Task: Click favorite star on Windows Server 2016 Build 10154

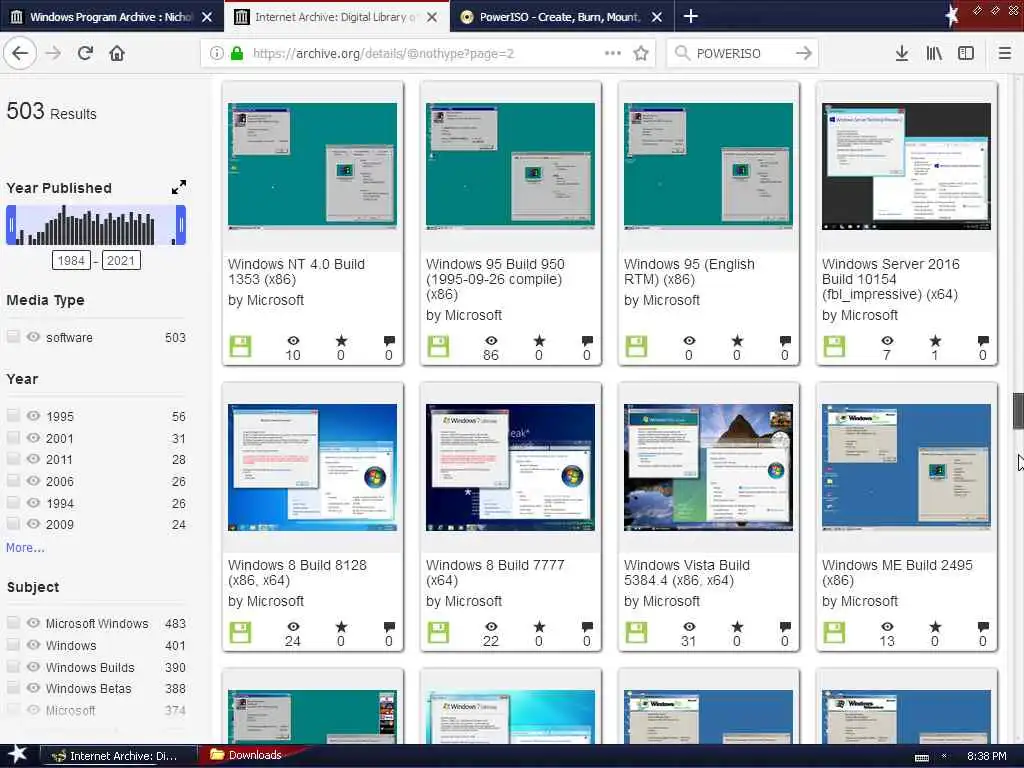Action: tap(935, 341)
